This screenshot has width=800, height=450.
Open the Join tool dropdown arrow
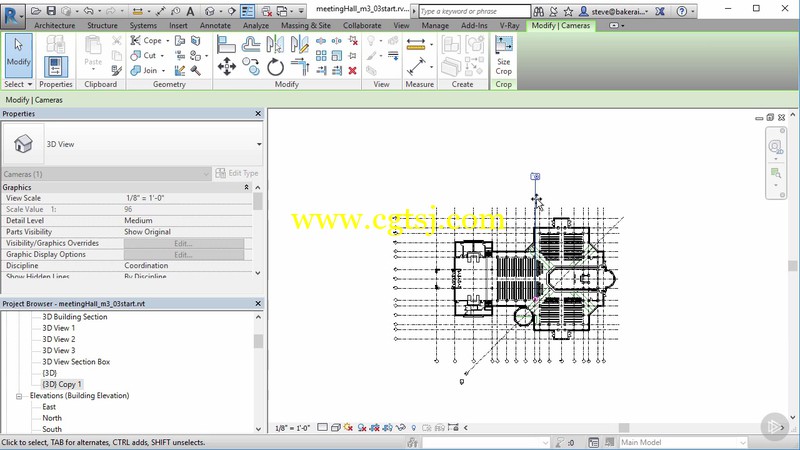click(163, 71)
